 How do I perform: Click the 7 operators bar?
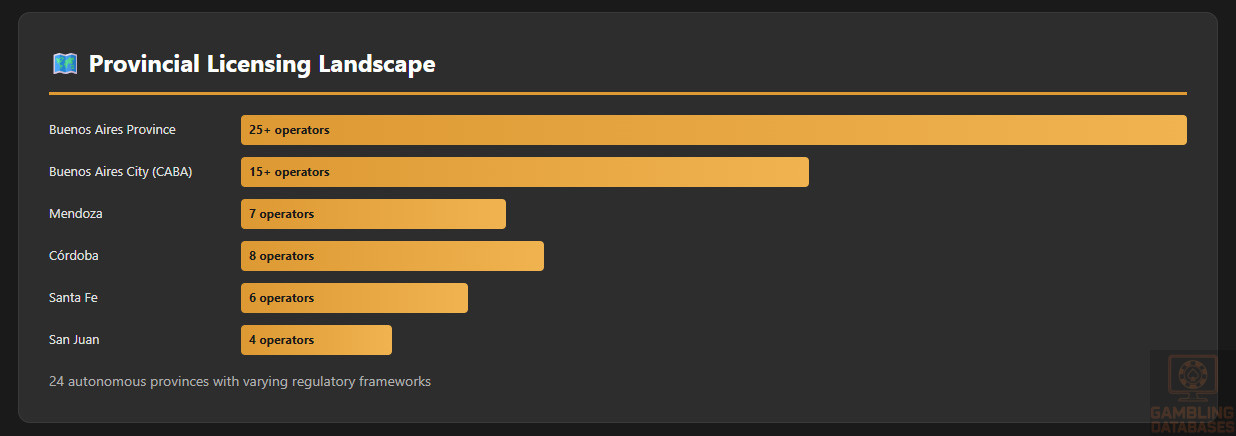pos(373,214)
